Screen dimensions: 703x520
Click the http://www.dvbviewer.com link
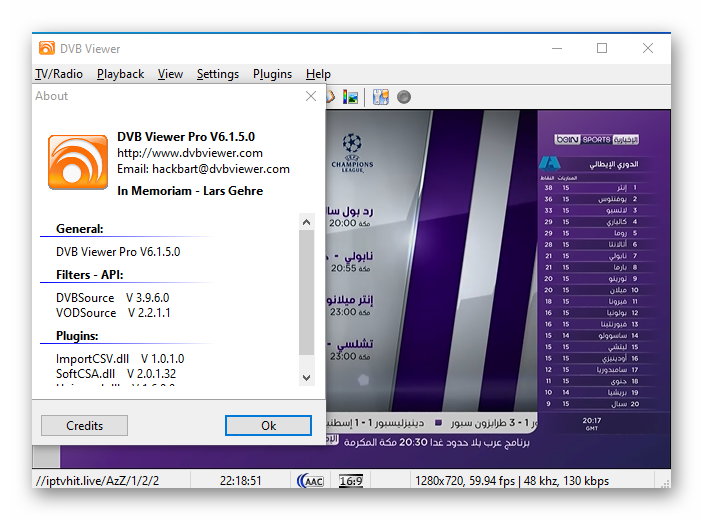click(x=190, y=153)
